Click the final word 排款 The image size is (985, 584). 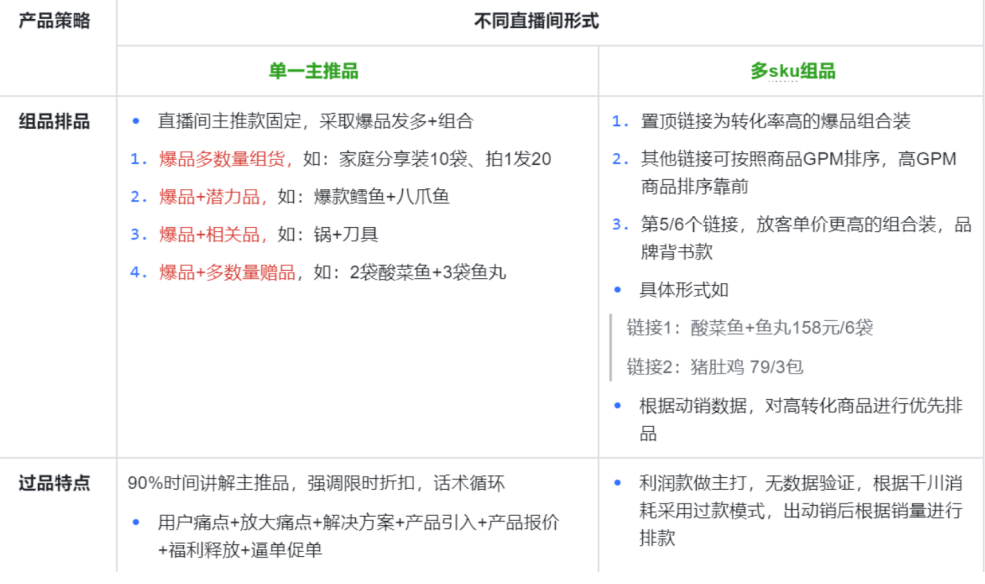pyautogui.click(x=657, y=538)
